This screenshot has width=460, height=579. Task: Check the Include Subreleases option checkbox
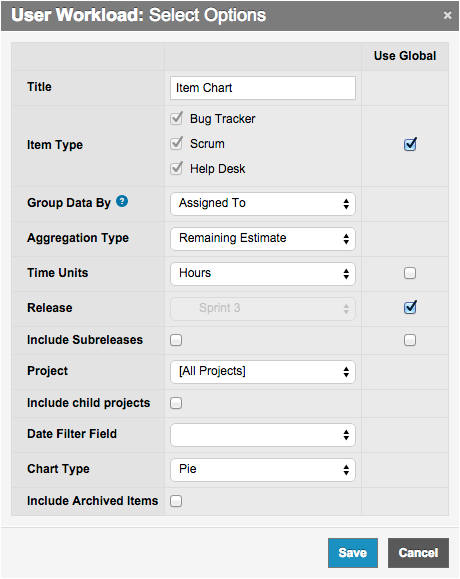[x=176, y=340]
